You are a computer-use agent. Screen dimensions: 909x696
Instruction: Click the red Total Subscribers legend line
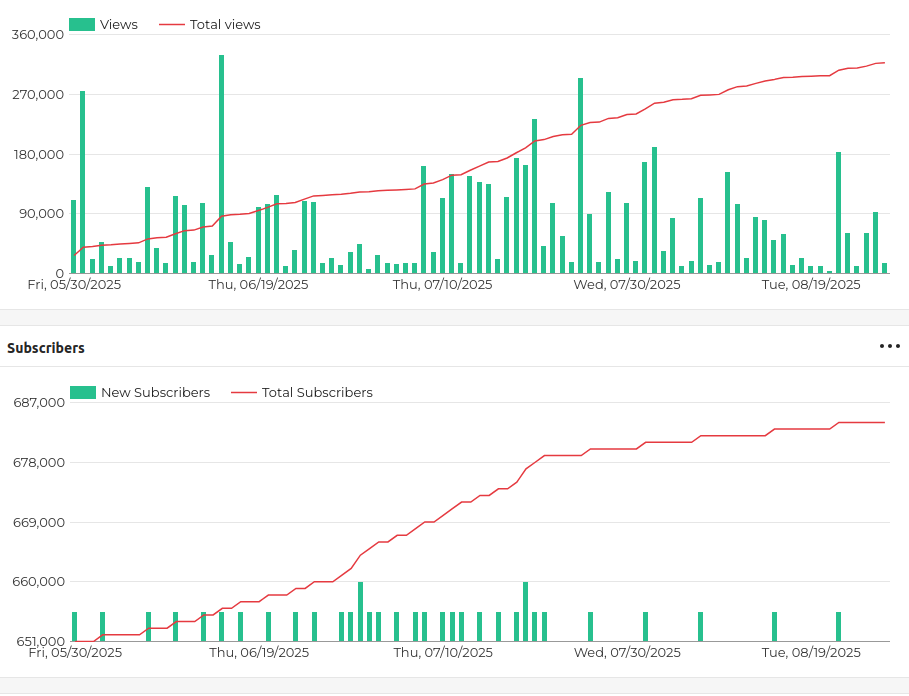coord(243,392)
